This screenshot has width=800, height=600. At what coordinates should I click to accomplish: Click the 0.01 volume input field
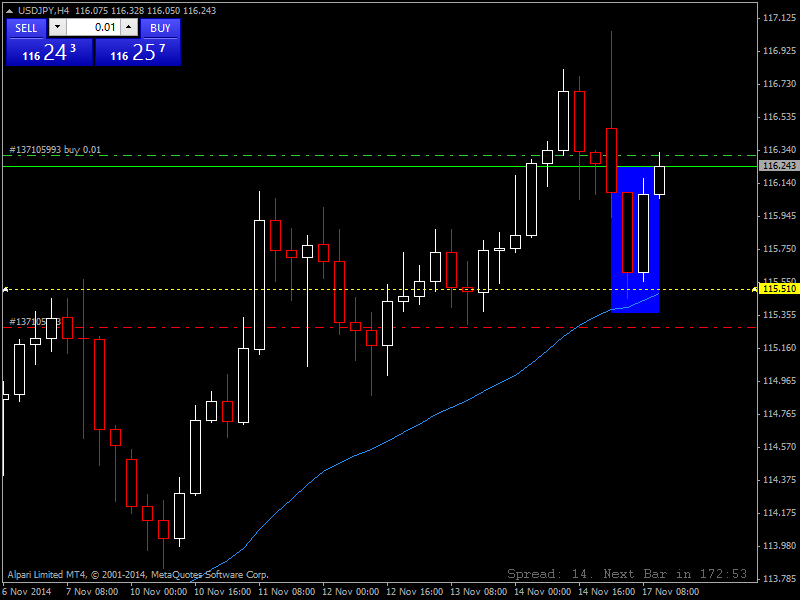click(93, 28)
